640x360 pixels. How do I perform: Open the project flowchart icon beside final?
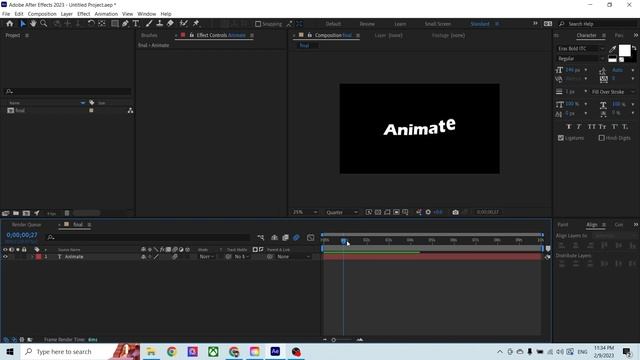click(x=130, y=111)
